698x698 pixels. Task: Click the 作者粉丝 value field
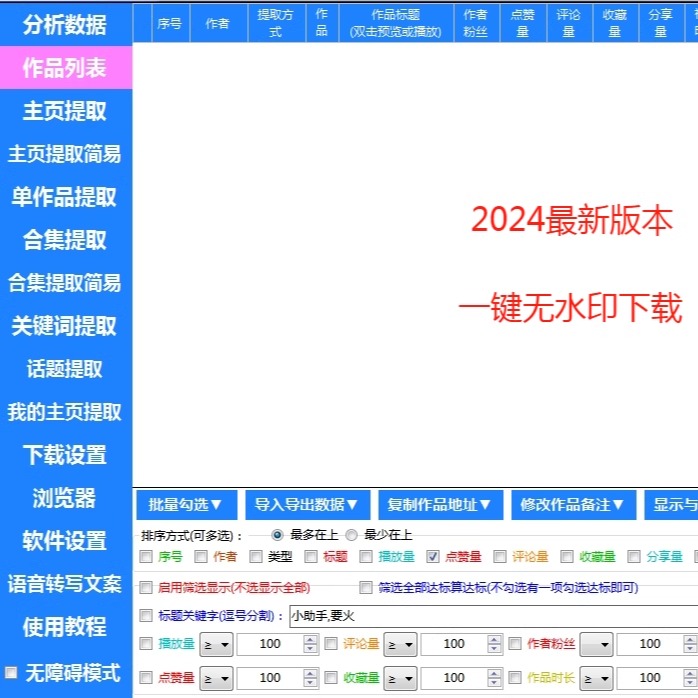click(650, 644)
